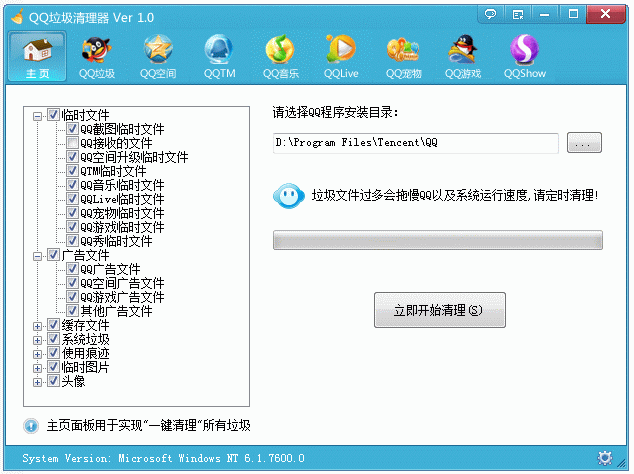Toggle QQ空间广告文件 checkbox
This screenshot has width=634, height=474.
[x=72, y=283]
